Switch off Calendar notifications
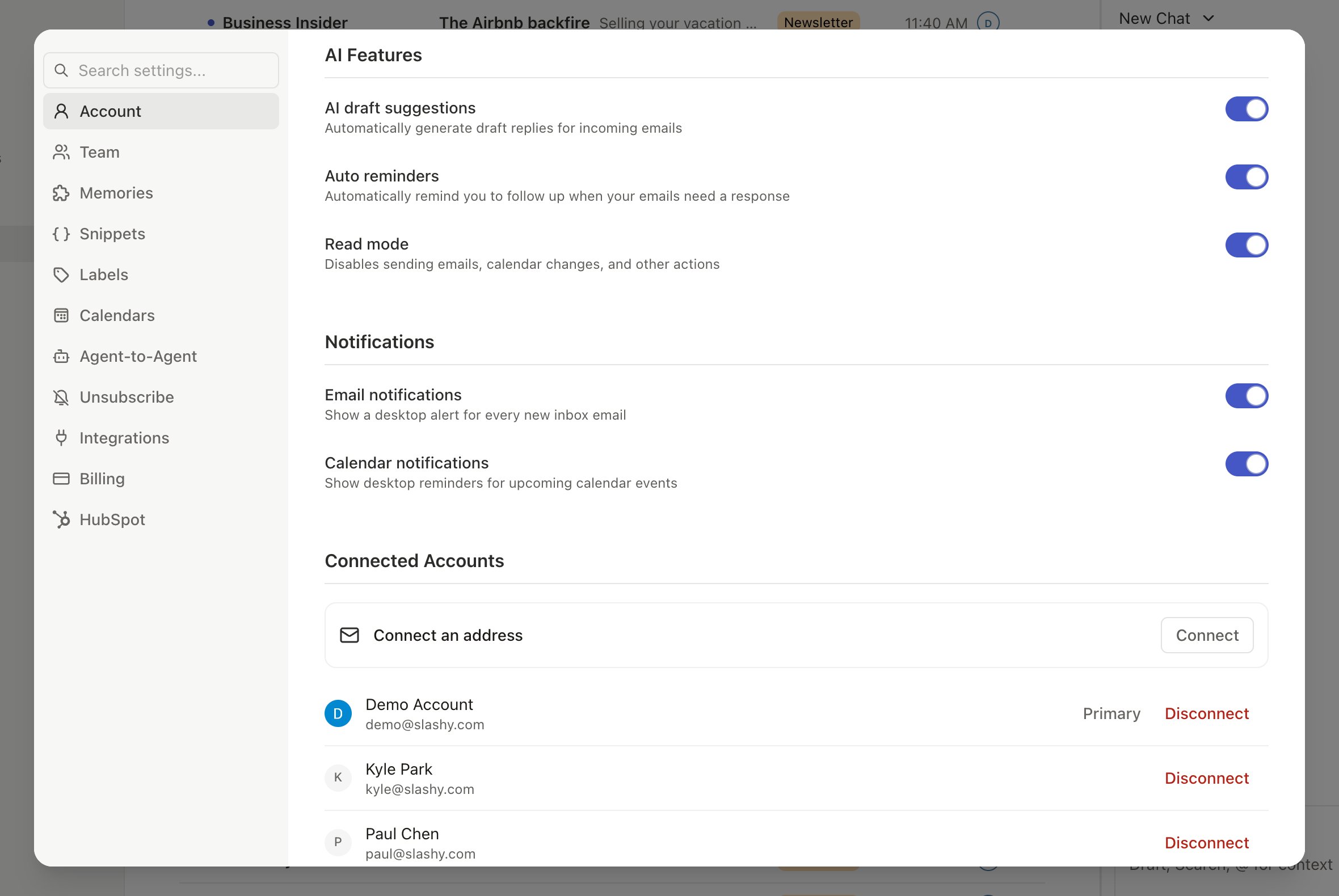 [x=1247, y=464]
